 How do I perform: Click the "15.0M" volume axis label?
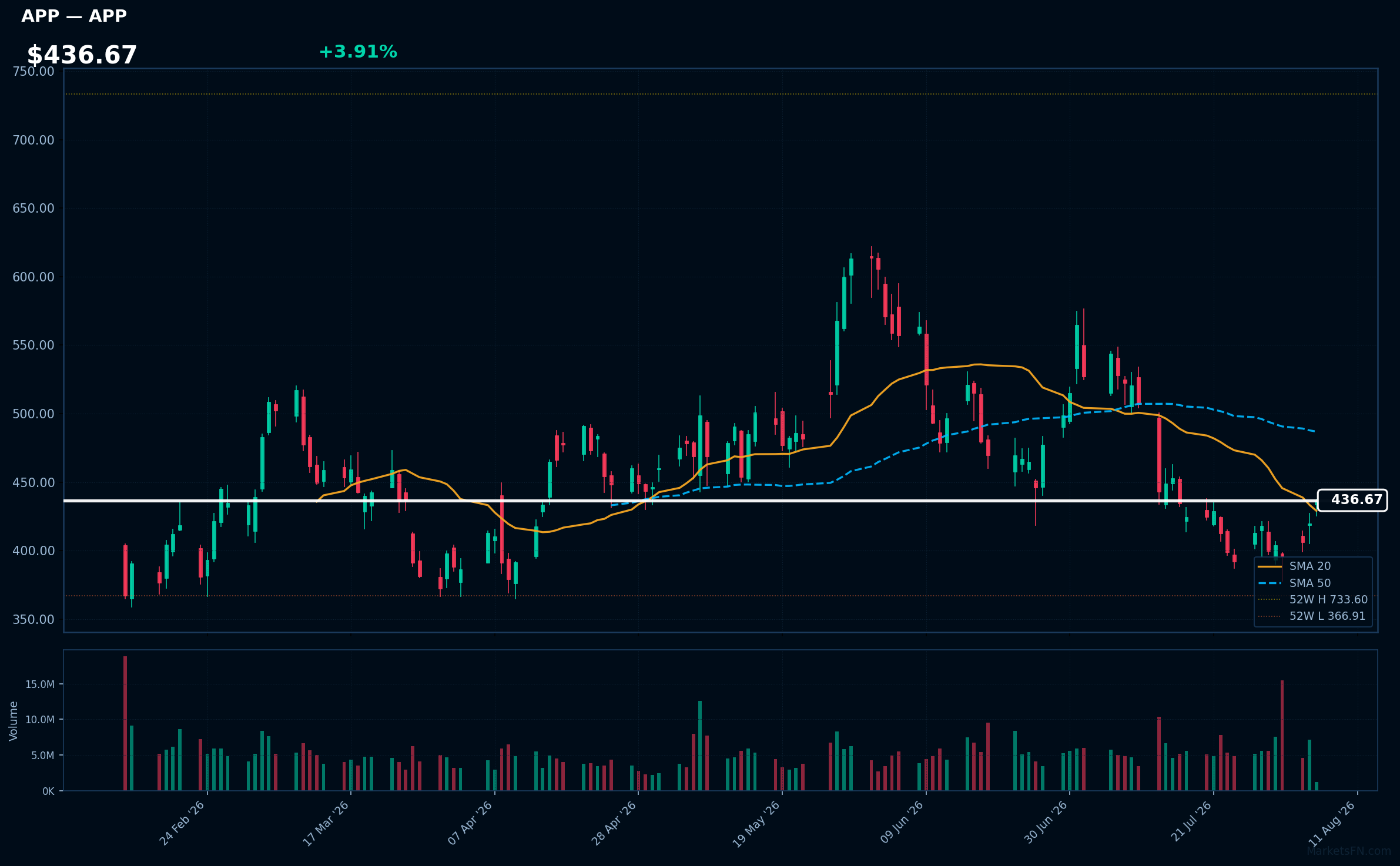point(40,684)
